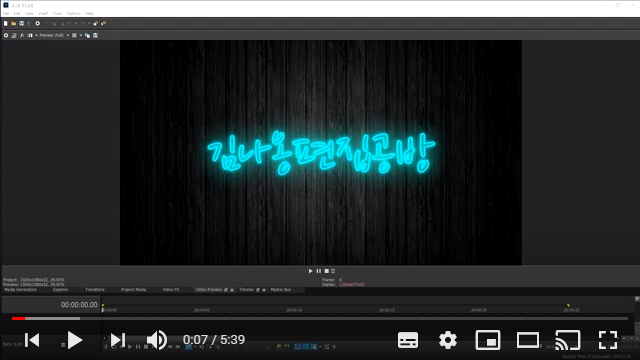The height and width of the screenshot is (360, 640).
Task: Open the YouTube player settings gear
Action: pyautogui.click(x=448, y=340)
